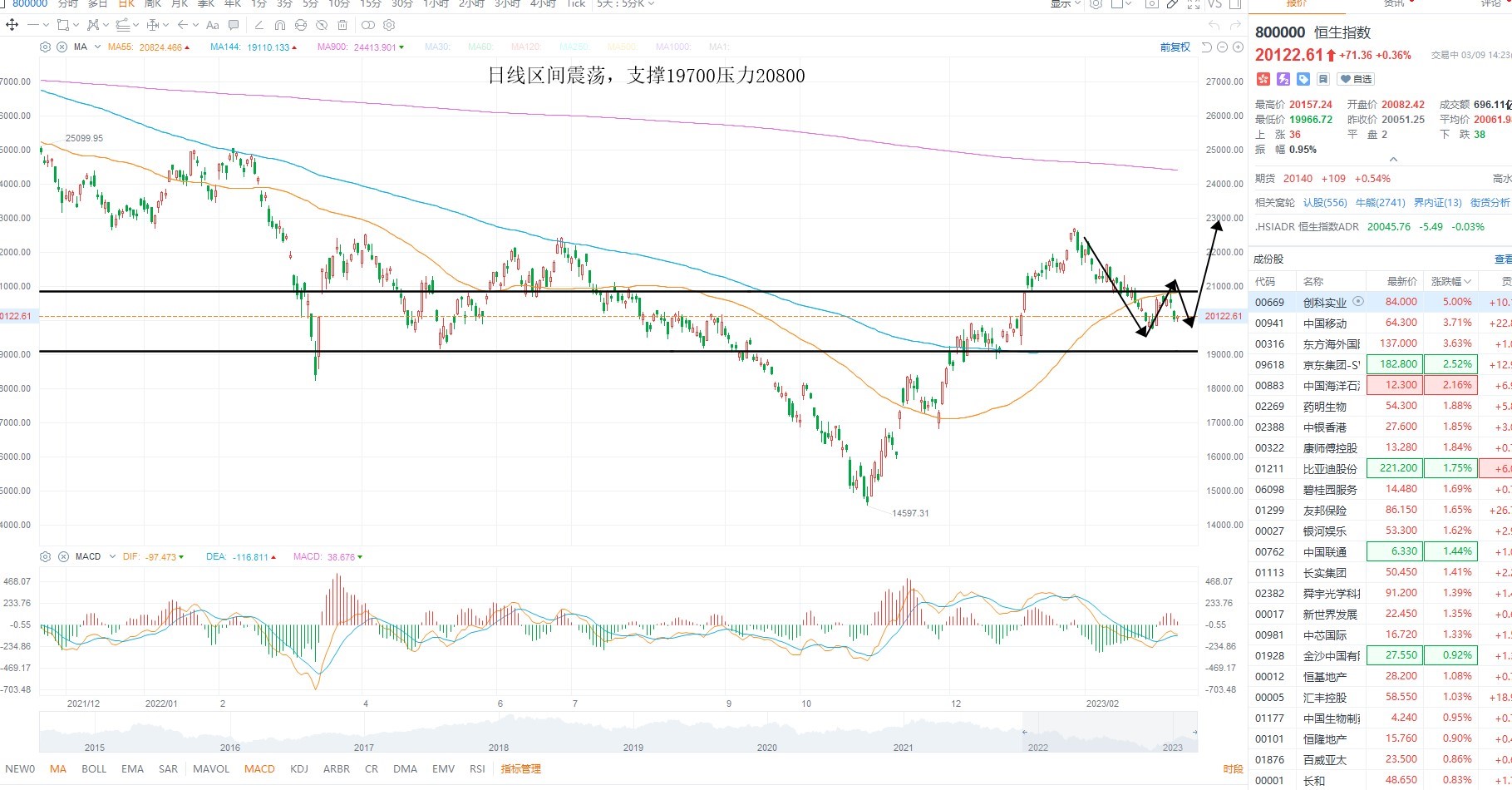Expand the MA indicator dropdown arrow
The width and height of the screenshot is (1512, 790).
click(98, 47)
